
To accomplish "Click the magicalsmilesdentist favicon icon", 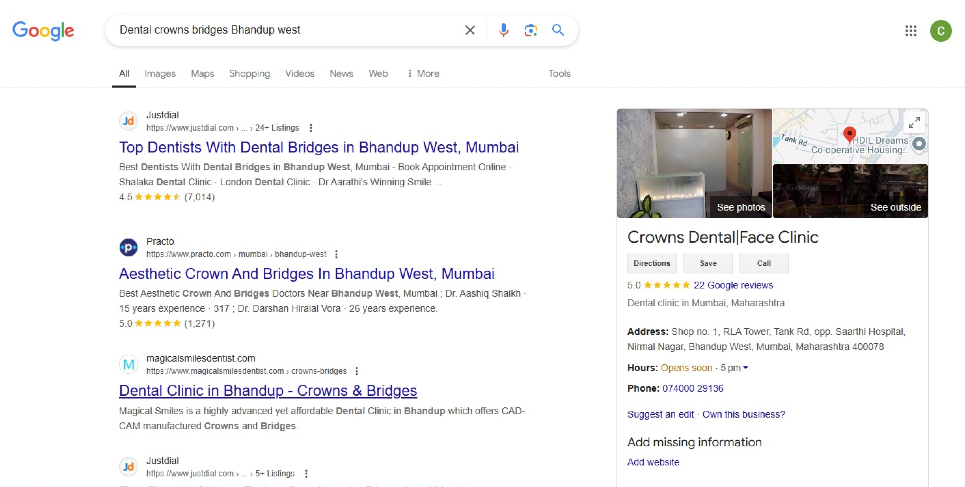I will tap(128, 364).
